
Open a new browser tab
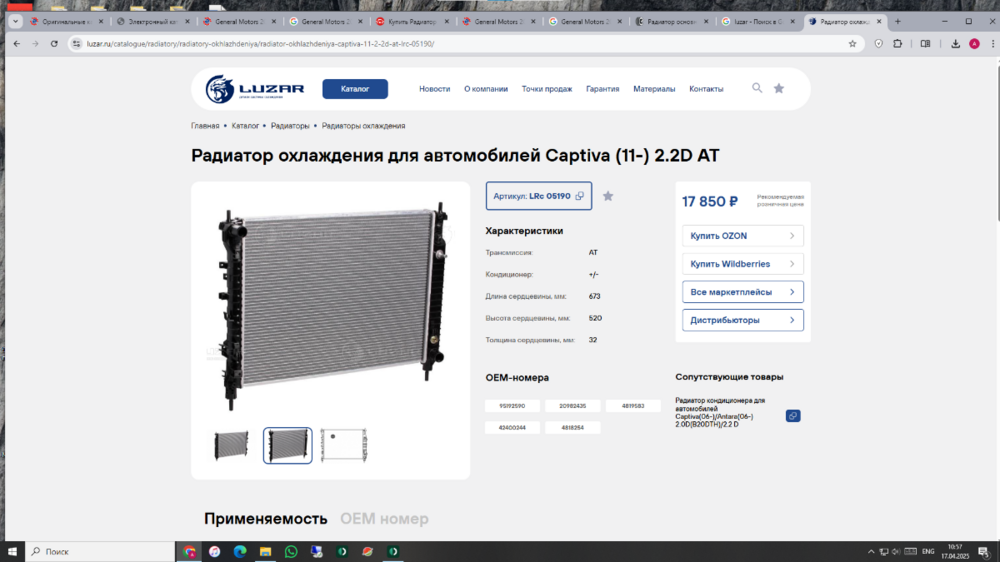[897, 21]
